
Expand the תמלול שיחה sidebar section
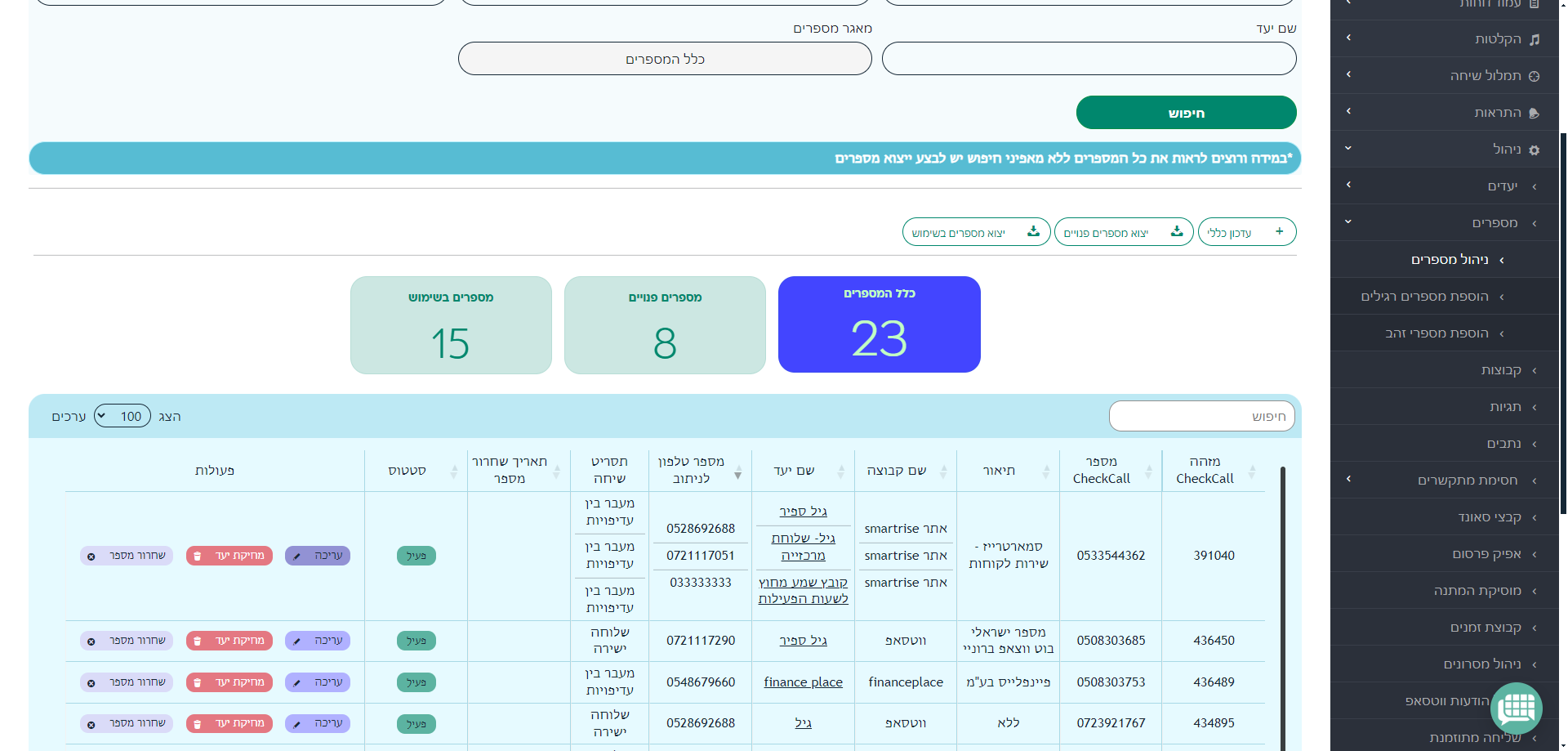[x=1348, y=74]
